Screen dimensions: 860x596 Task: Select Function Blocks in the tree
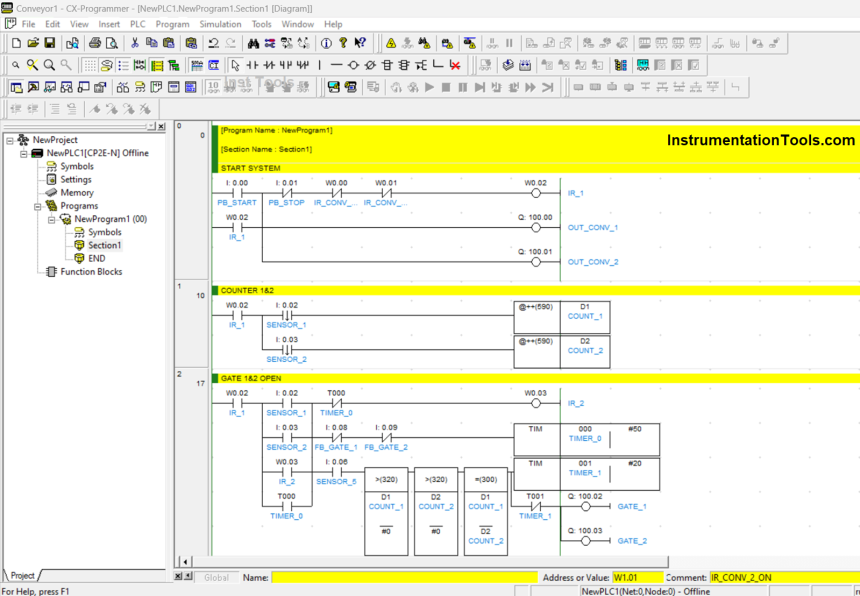tap(91, 271)
